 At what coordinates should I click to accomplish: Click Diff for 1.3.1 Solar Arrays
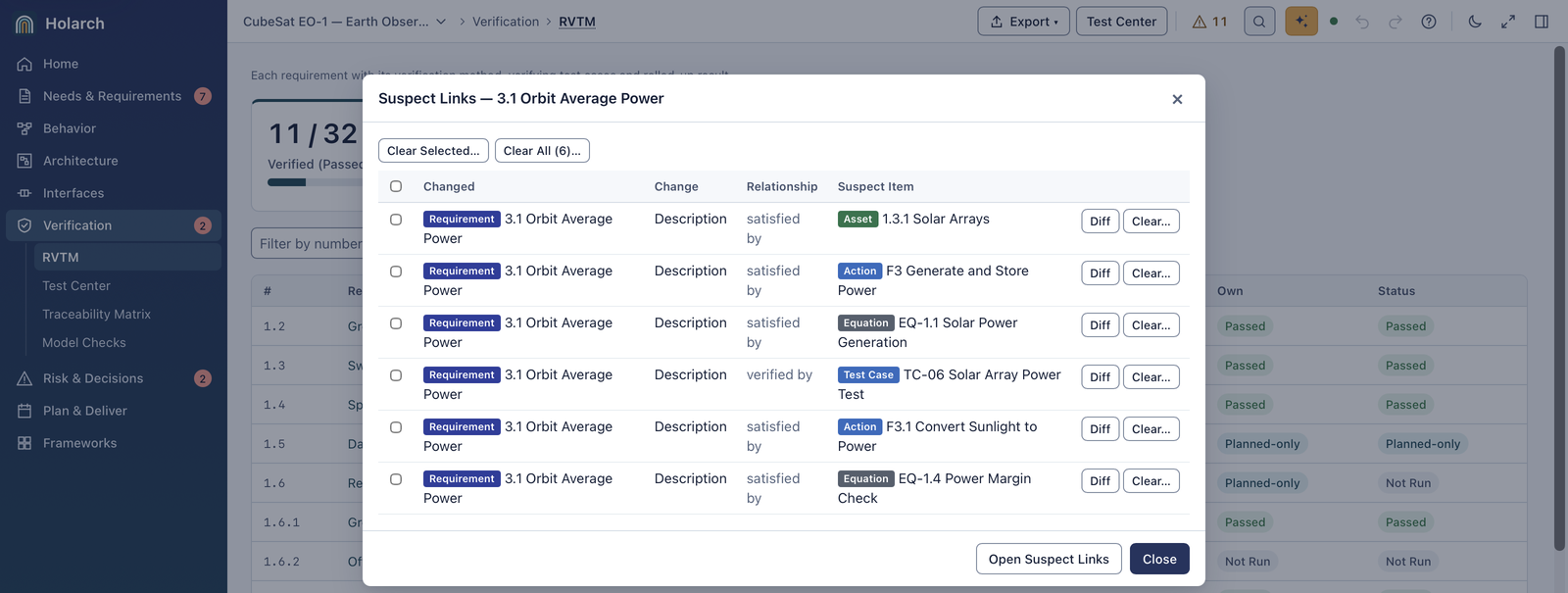tap(1101, 222)
